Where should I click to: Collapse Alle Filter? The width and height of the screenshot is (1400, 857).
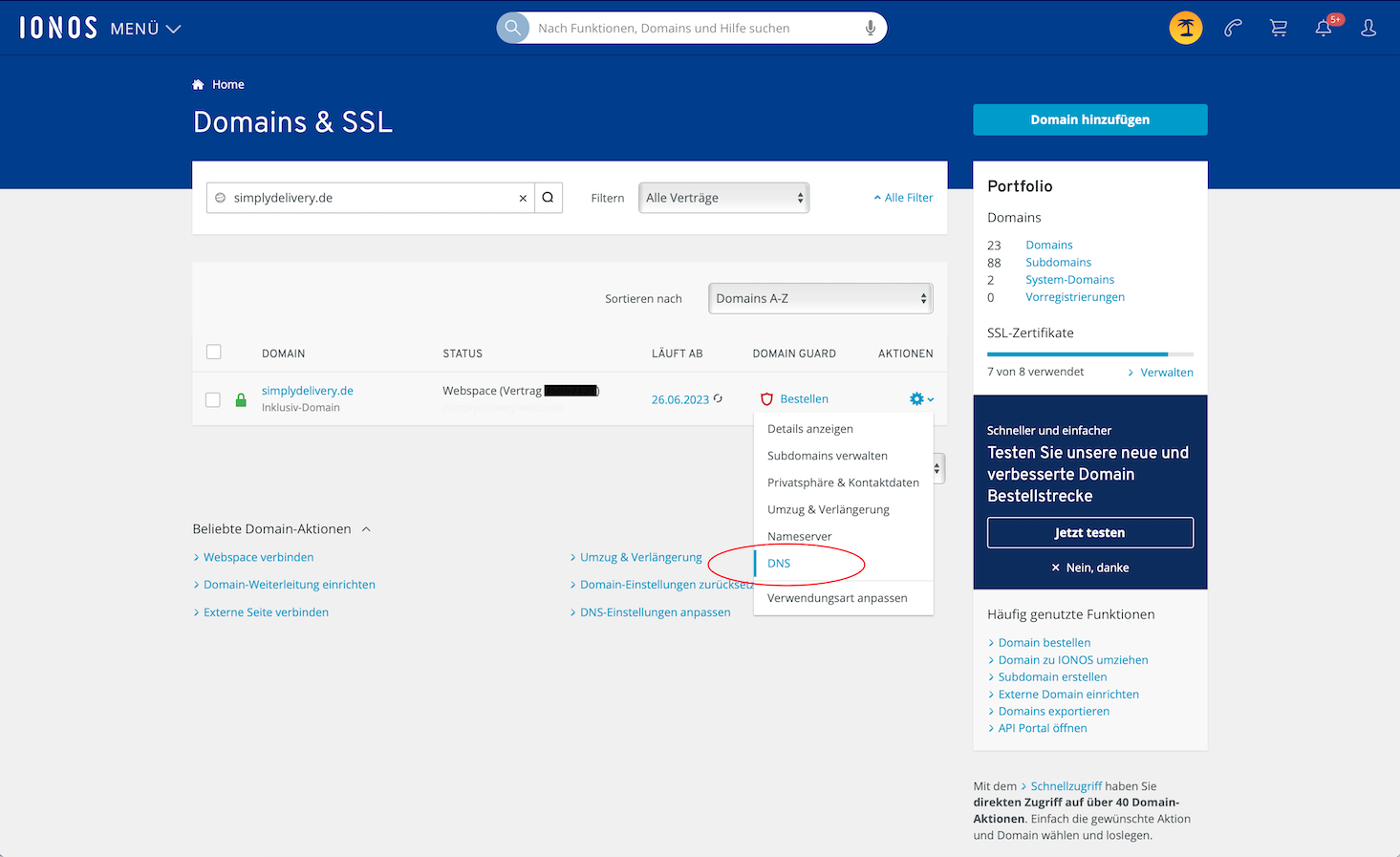[903, 198]
